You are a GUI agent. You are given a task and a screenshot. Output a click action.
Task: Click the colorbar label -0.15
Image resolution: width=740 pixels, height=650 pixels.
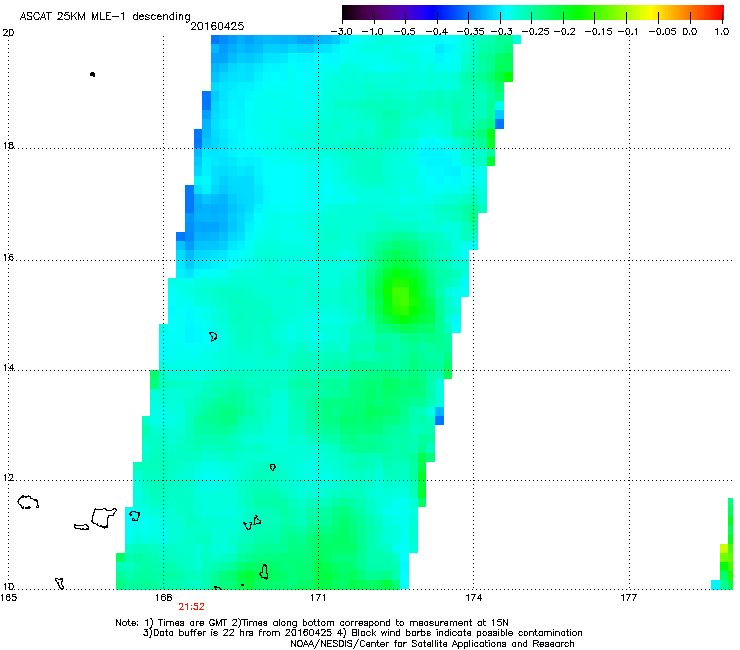click(598, 32)
